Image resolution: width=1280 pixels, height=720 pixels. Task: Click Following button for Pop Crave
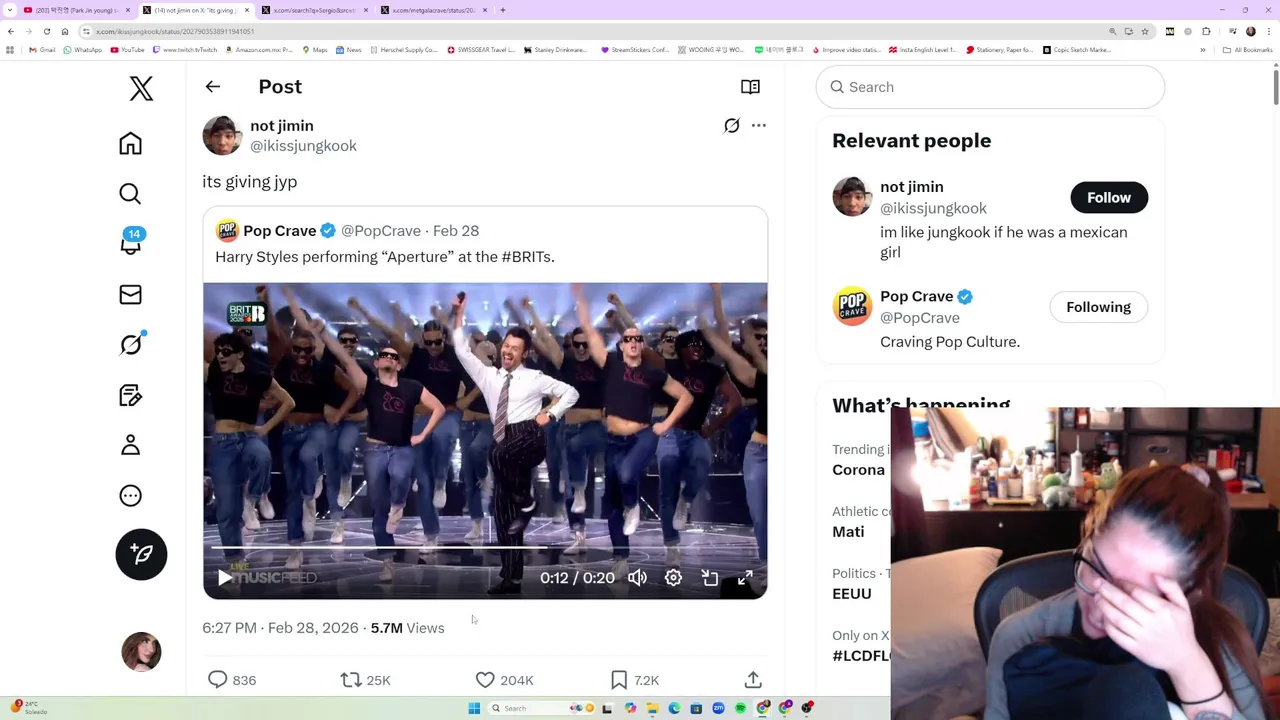coord(1098,307)
